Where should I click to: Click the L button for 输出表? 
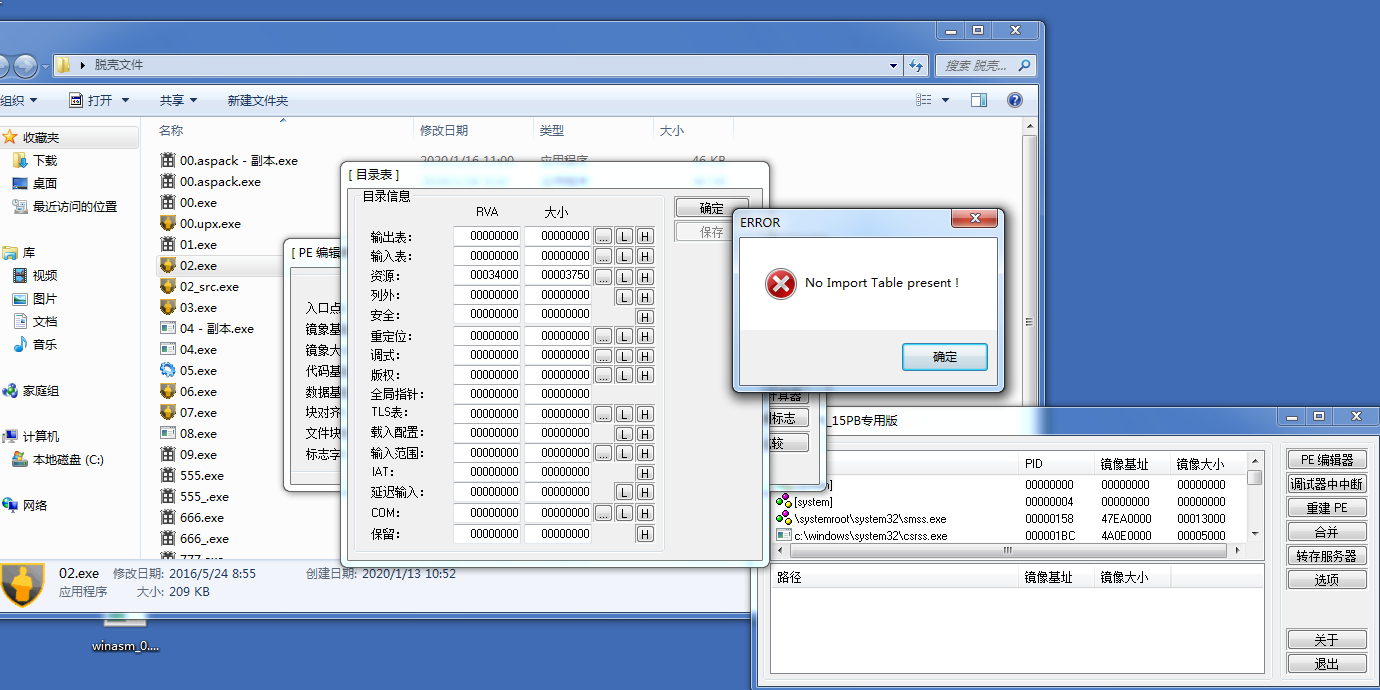[624, 237]
